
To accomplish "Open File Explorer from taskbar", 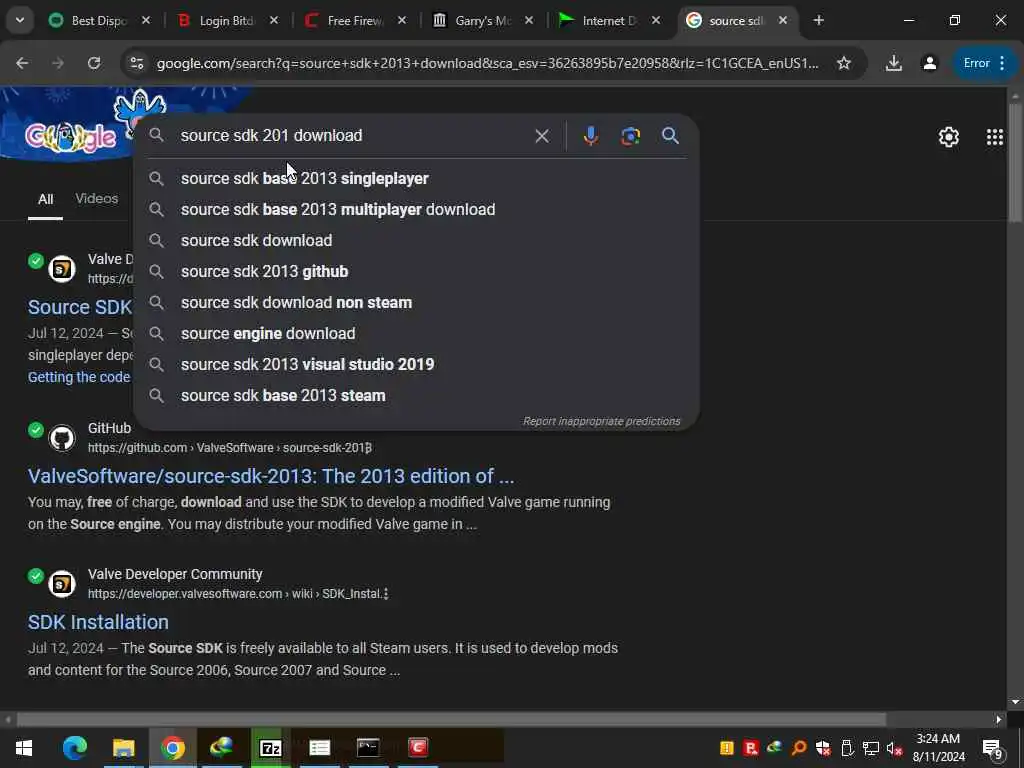I will [x=123, y=748].
